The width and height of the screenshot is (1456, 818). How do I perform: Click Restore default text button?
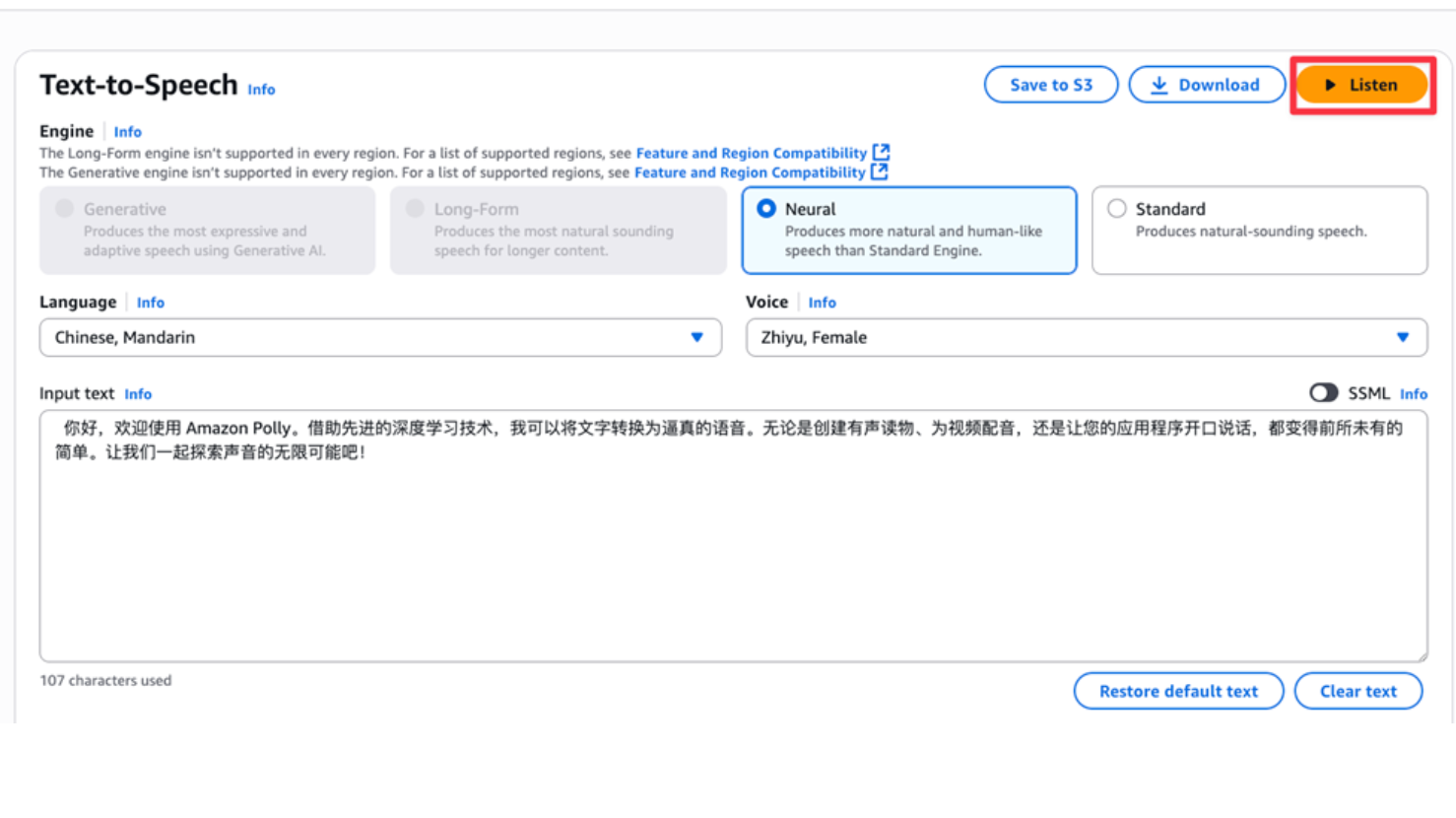pyautogui.click(x=1178, y=691)
